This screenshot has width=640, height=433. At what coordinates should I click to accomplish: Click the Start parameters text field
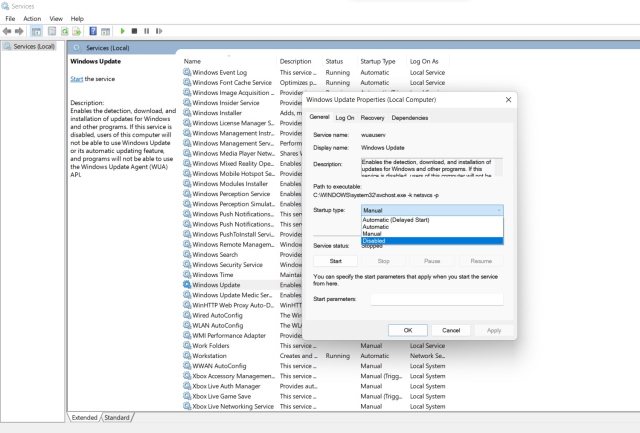(x=436, y=299)
